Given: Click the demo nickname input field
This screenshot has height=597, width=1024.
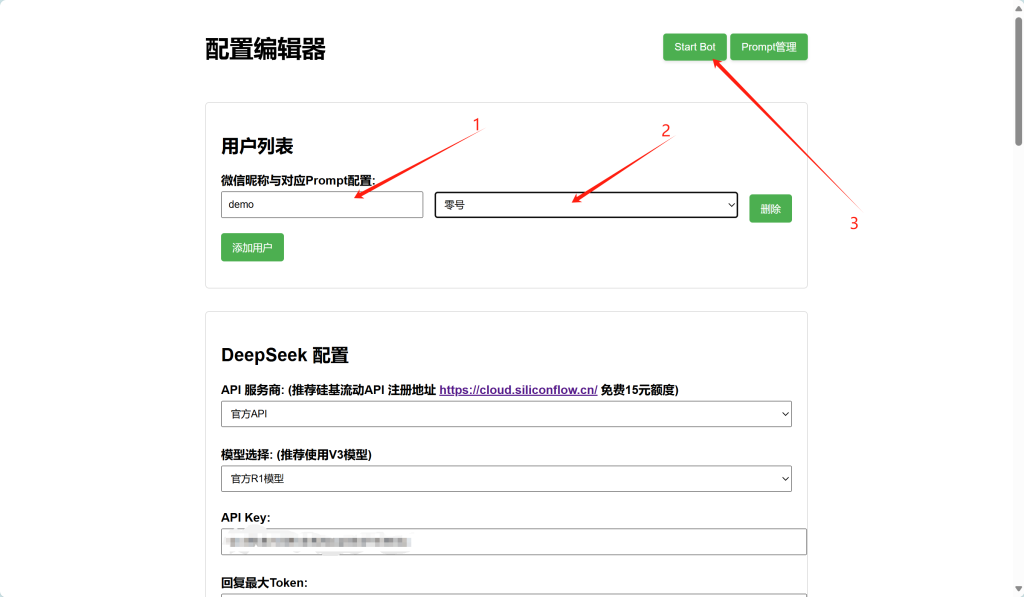Looking at the screenshot, I should click(x=322, y=204).
